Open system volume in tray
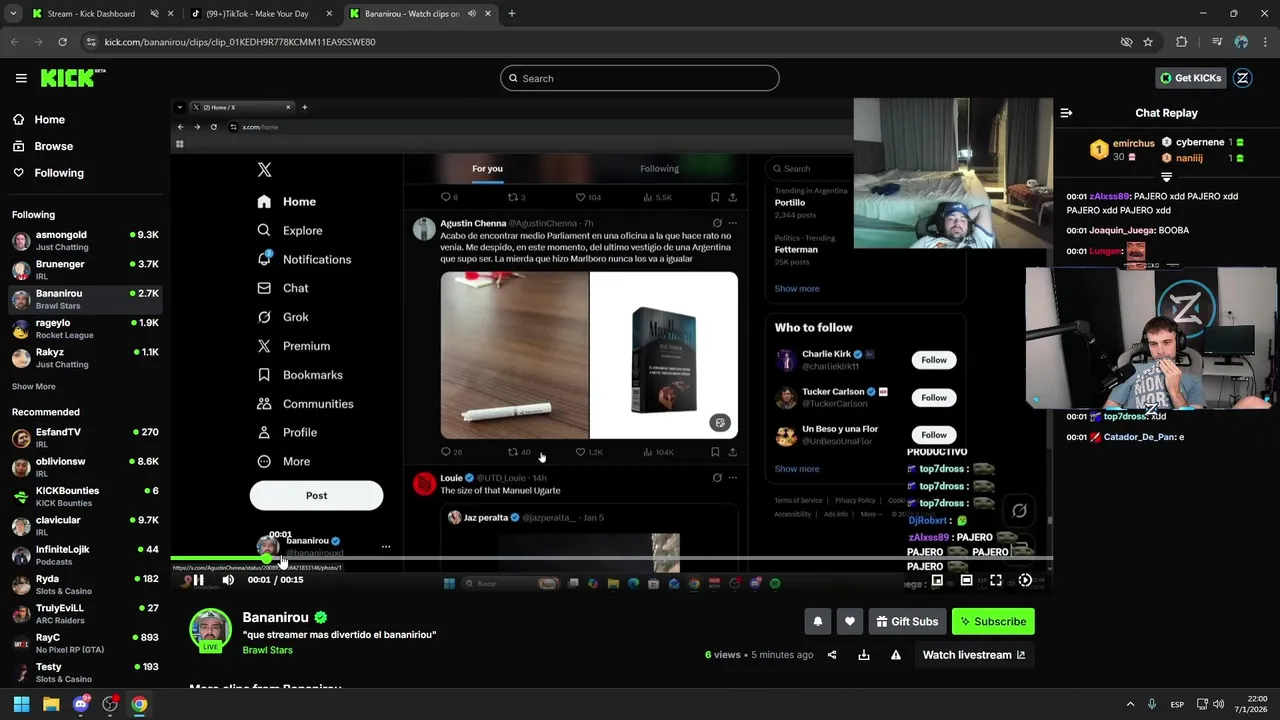1280x720 pixels. pos(1218,704)
